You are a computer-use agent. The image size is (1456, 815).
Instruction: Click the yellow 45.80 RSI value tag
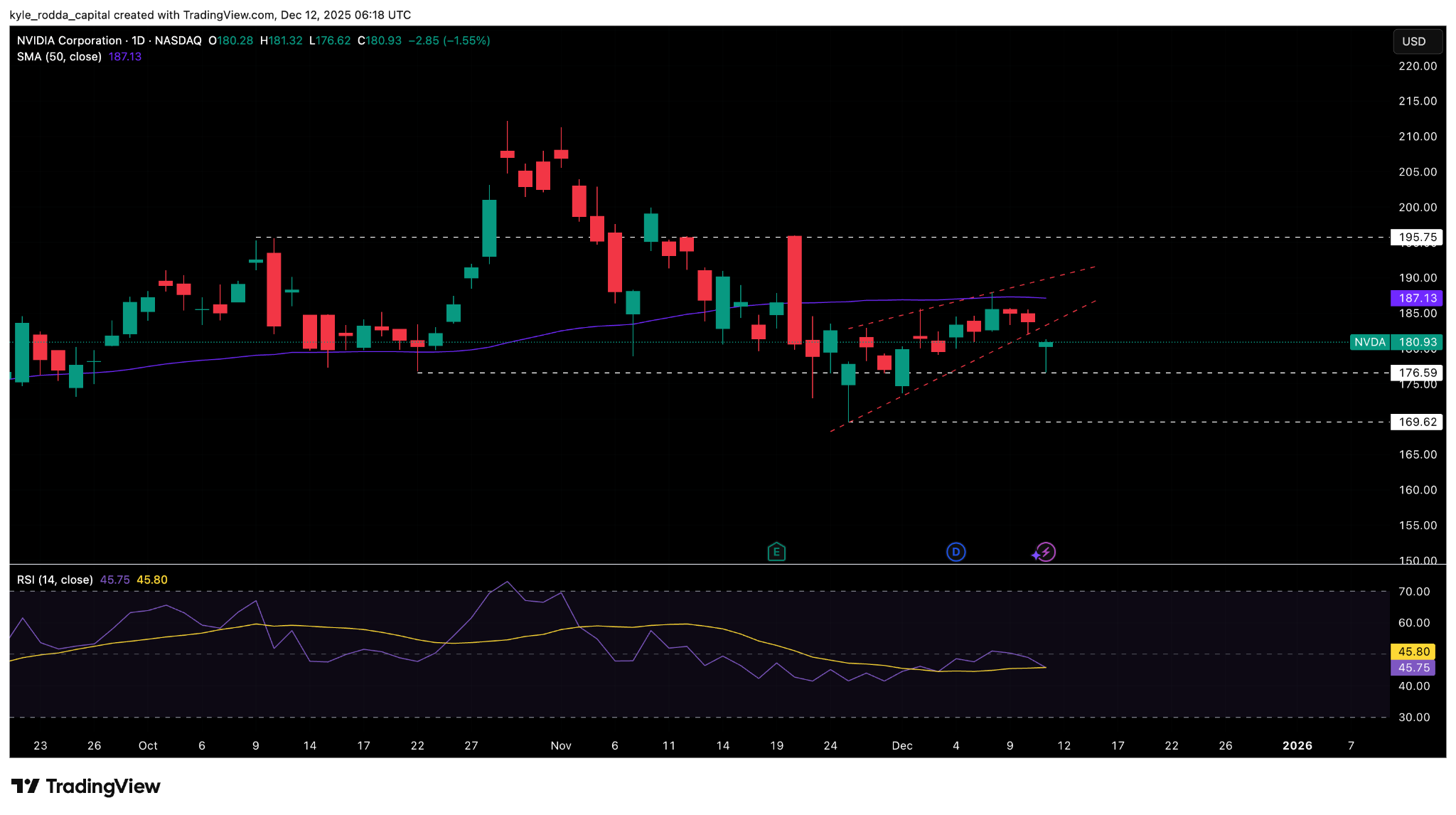click(1413, 651)
